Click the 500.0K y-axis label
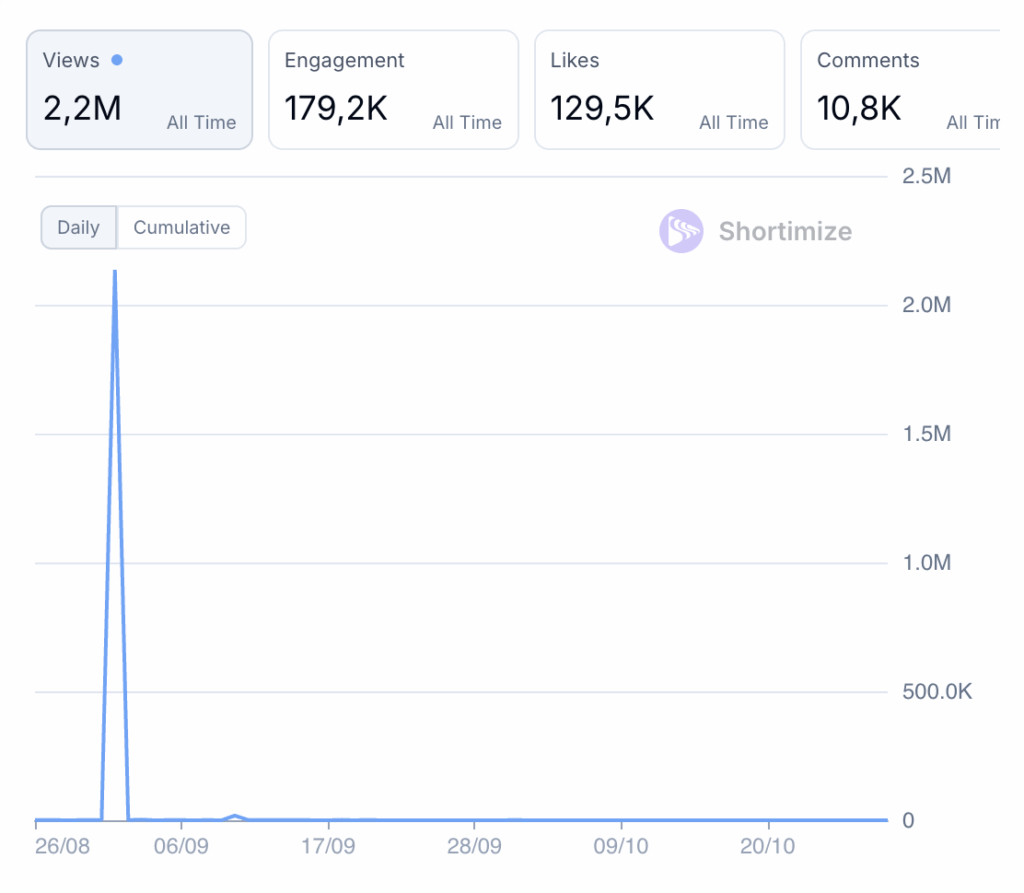Image resolution: width=1024 pixels, height=893 pixels. pyautogui.click(x=937, y=692)
